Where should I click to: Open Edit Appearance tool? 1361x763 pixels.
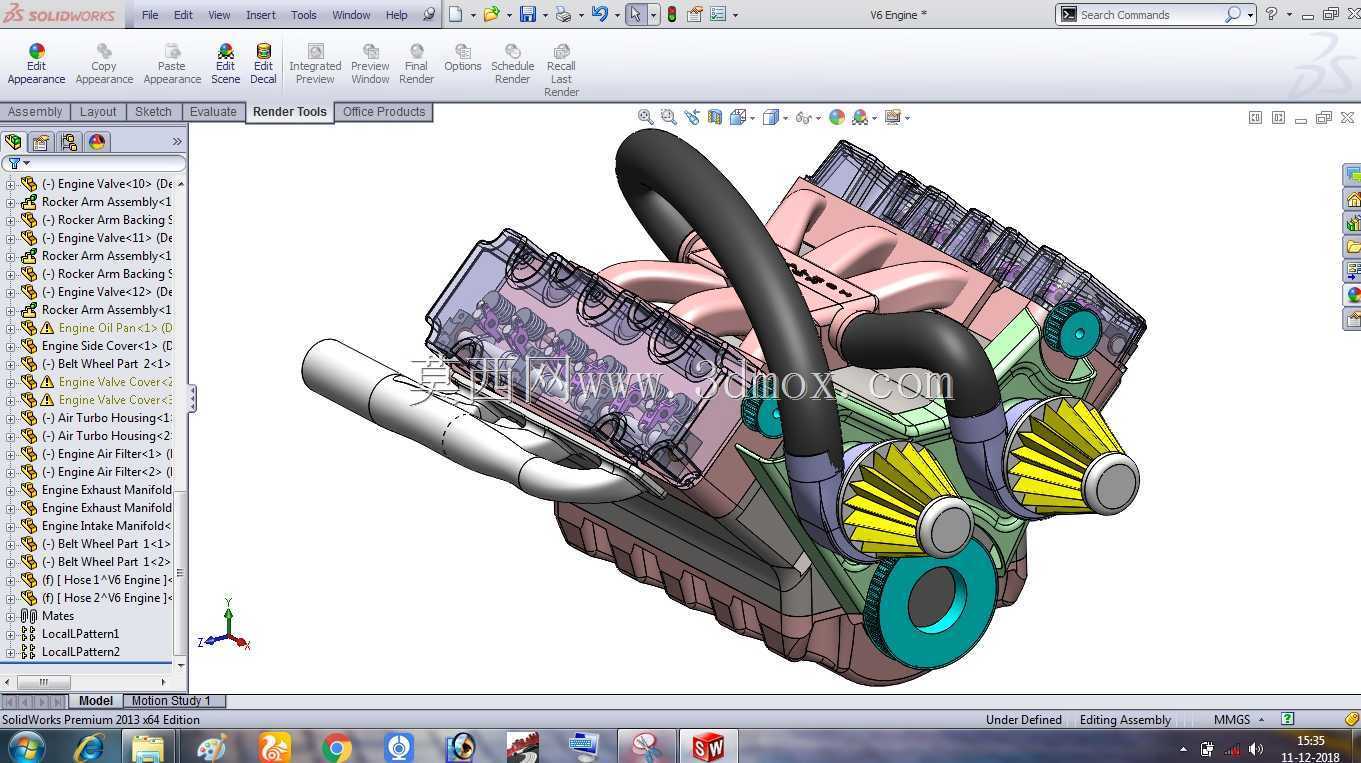coord(36,64)
